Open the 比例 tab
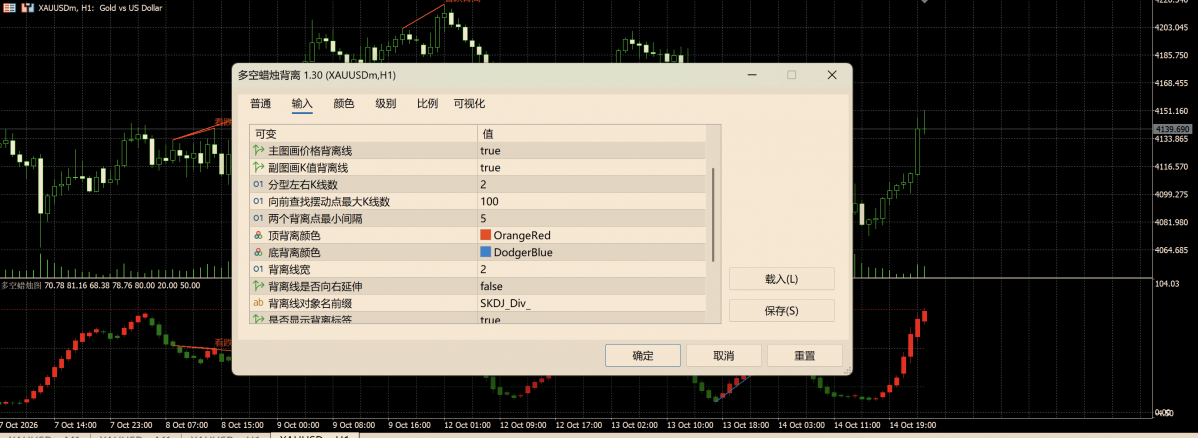The width and height of the screenshot is (1198, 438). pos(427,104)
